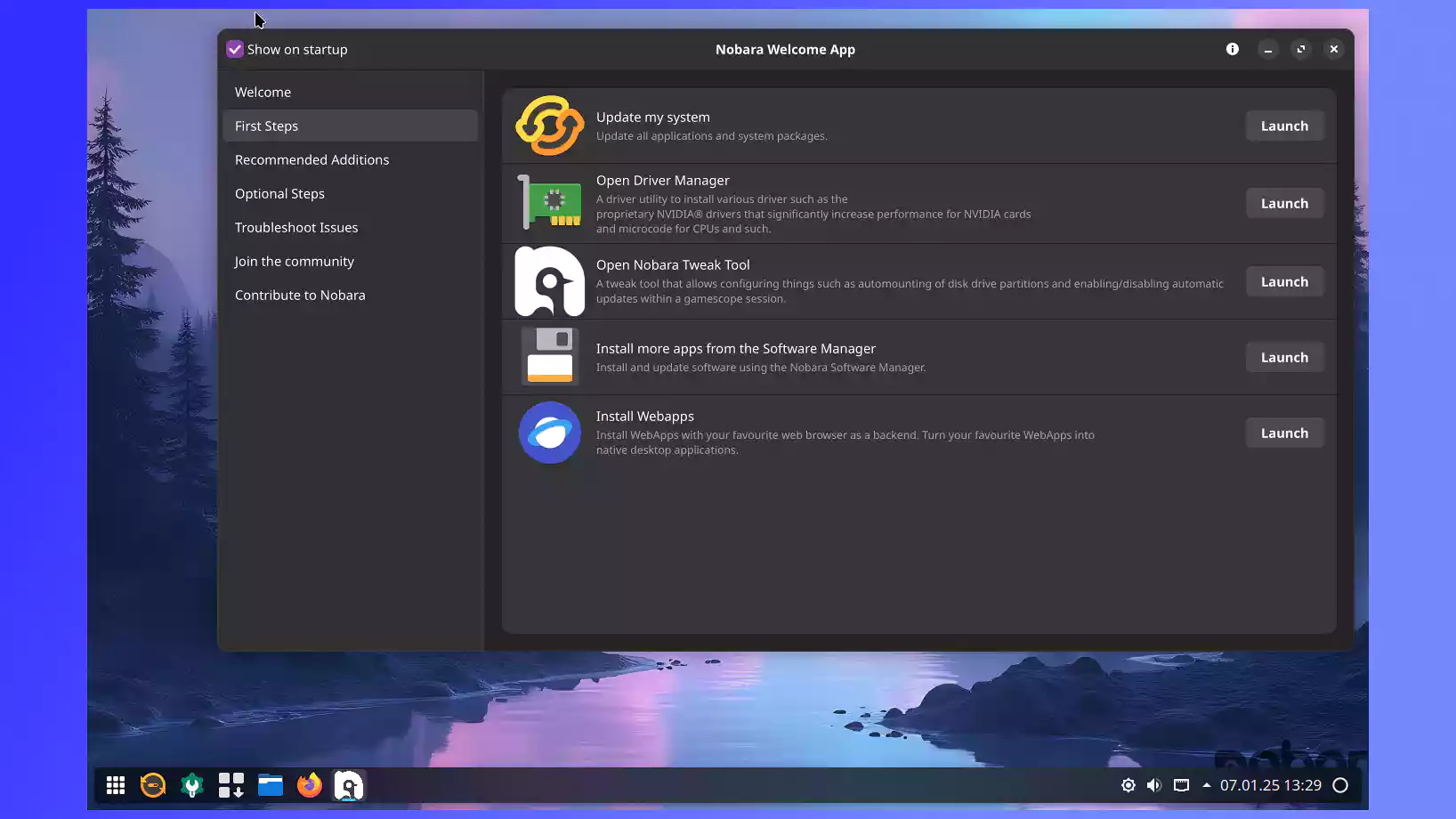Image resolution: width=1456 pixels, height=819 pixels.
Task: Open the green gear taskbar icon
Action: point(192,785)
